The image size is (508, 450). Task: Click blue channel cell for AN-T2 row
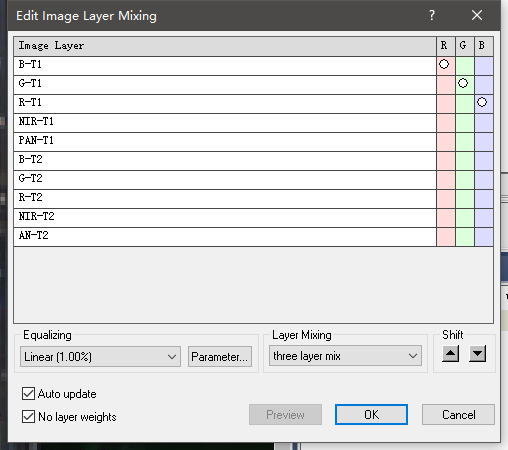tap(484, 237)
